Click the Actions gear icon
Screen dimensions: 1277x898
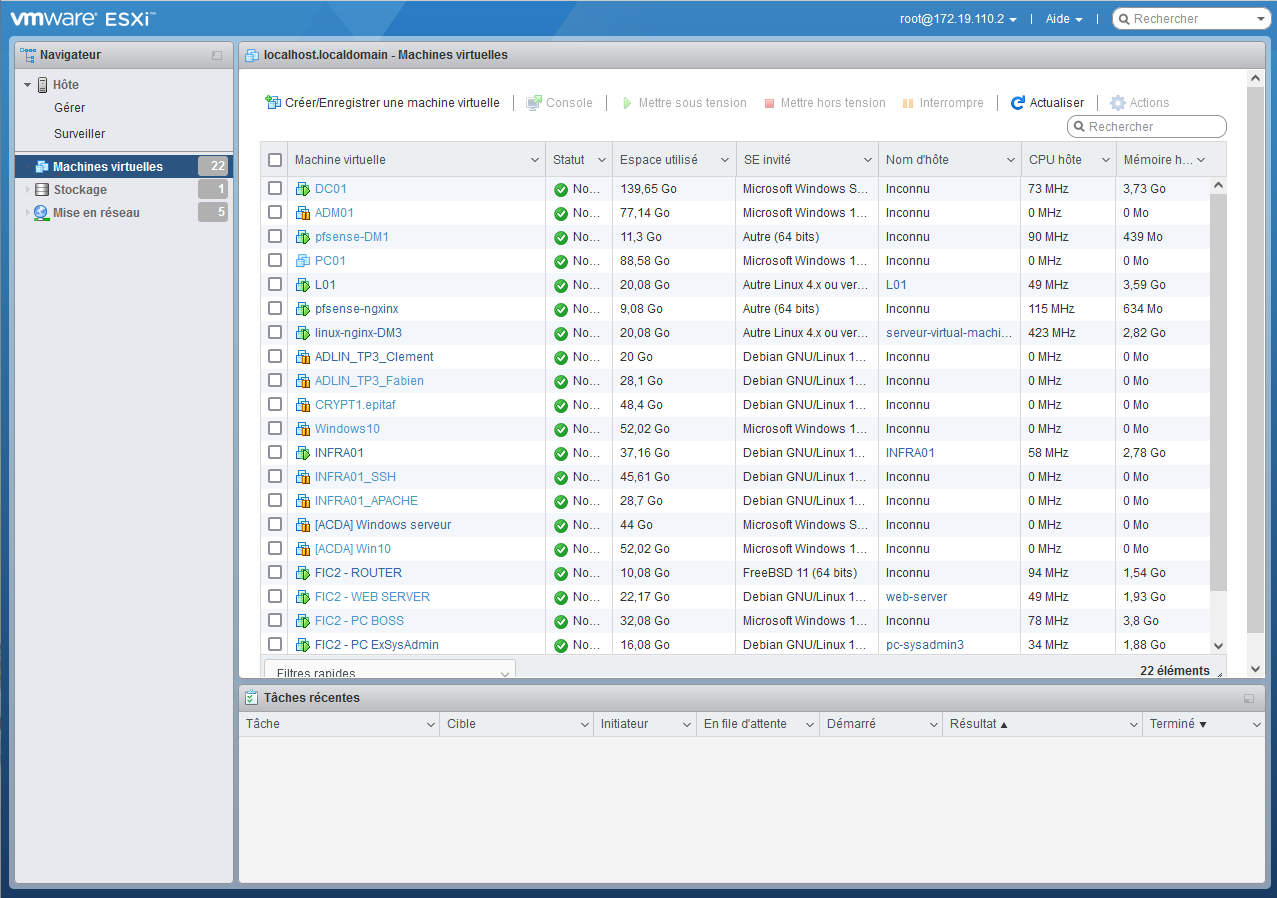coord(1118,103)
